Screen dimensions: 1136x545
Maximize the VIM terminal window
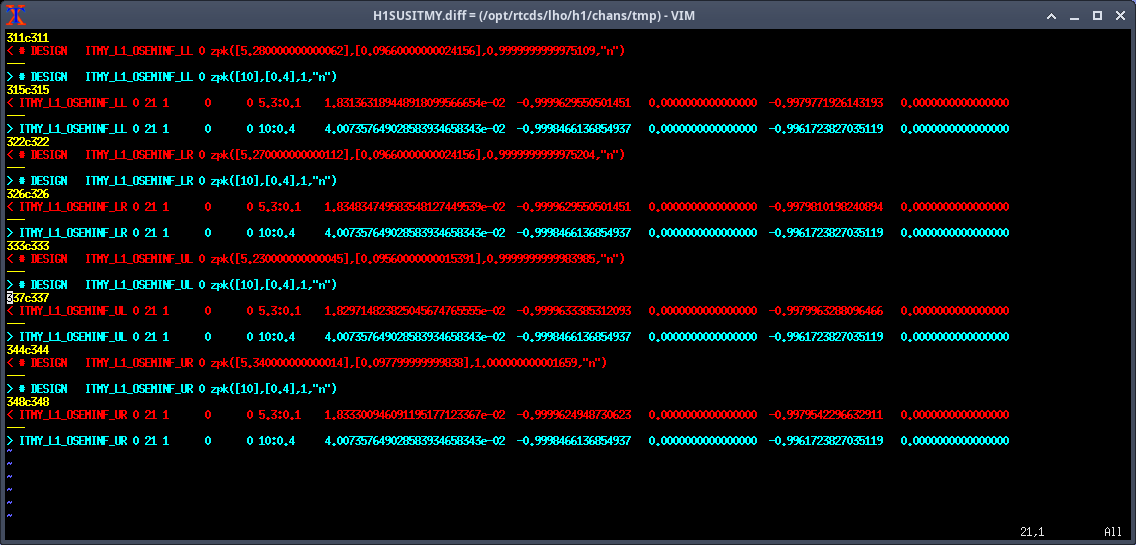coord(1097,16)
